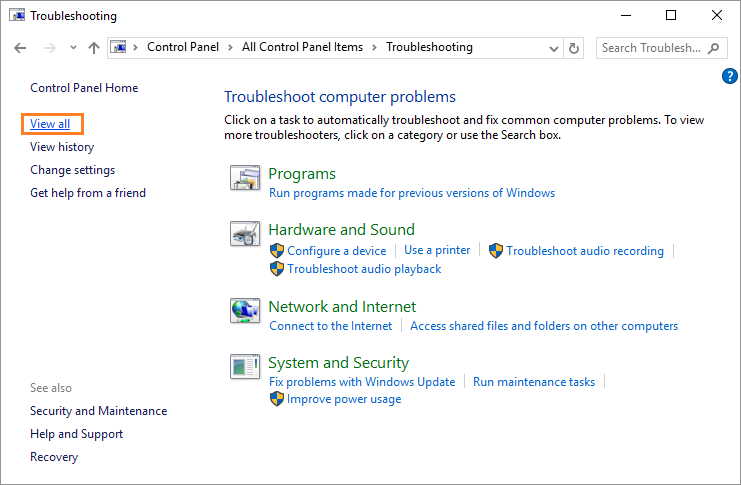This screenshot has width=741, height=485.
Task: Open System and Security category heading
Action: coord(338,363)
